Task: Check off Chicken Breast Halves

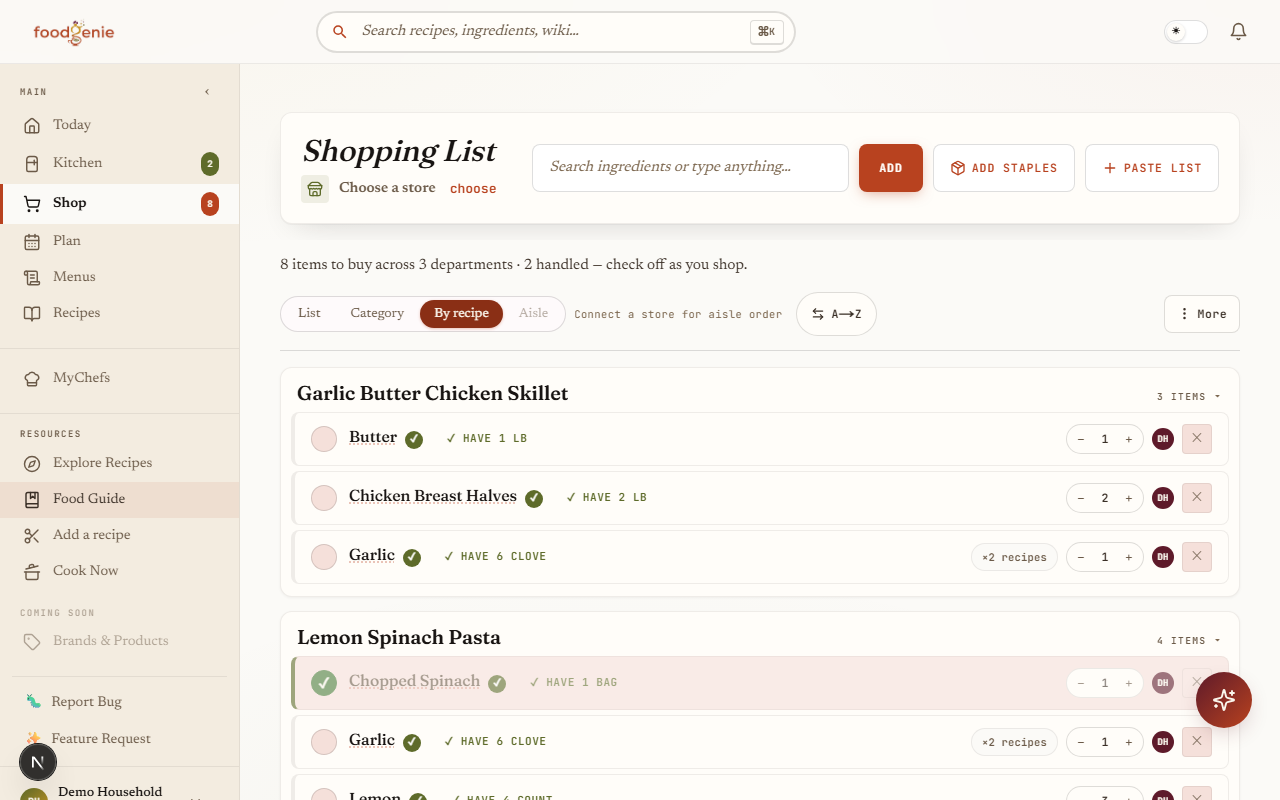Action: tap(324, 498)
